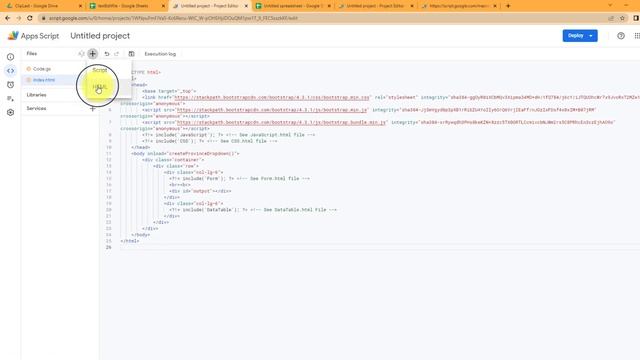Close the Google Drive browser tab
The image size is (640, 360).
80,6
